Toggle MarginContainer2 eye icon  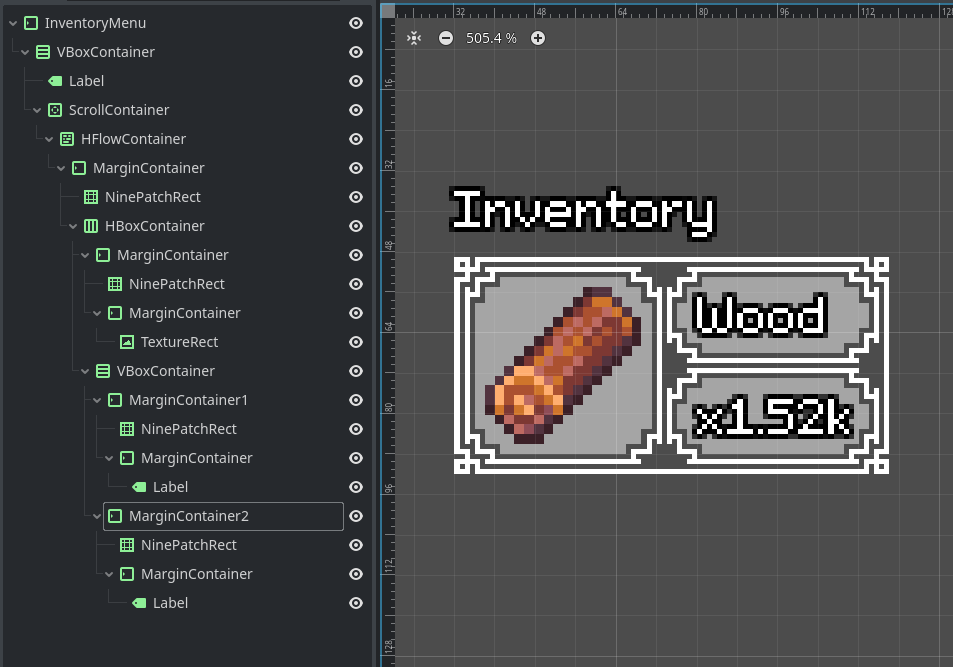(356, 516)
